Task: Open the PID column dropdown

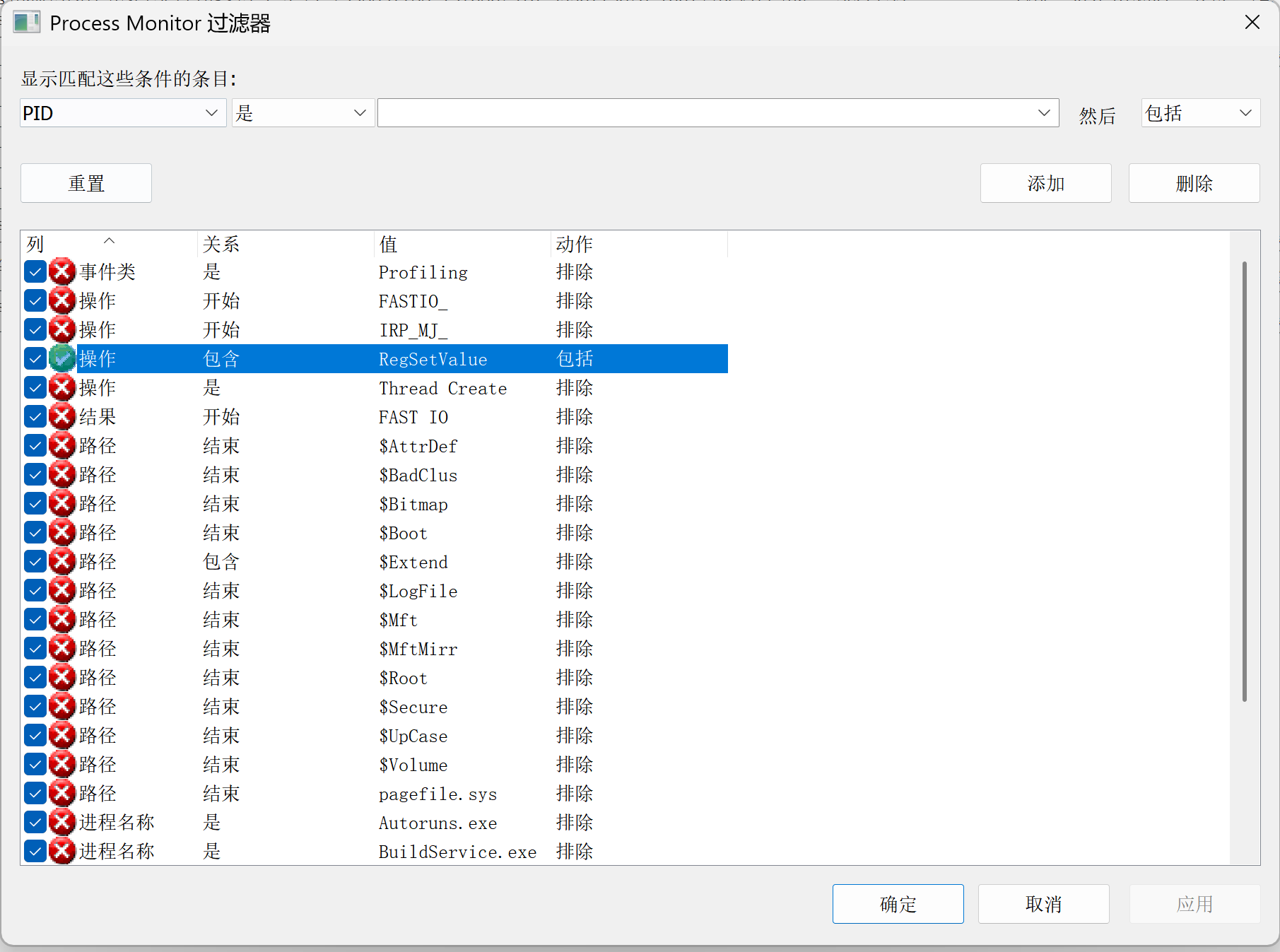Action: pyautogui.click(x=123, y=113)
